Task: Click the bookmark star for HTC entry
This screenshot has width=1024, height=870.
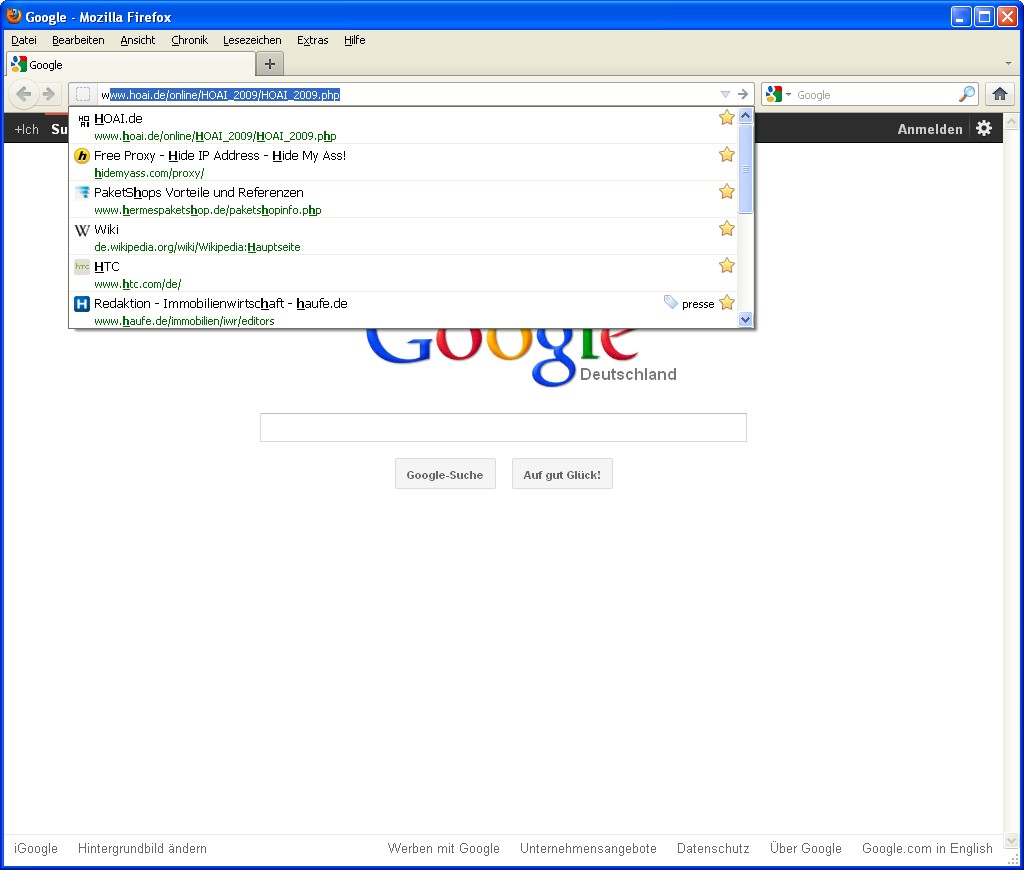Action: (x=727, y=266)
